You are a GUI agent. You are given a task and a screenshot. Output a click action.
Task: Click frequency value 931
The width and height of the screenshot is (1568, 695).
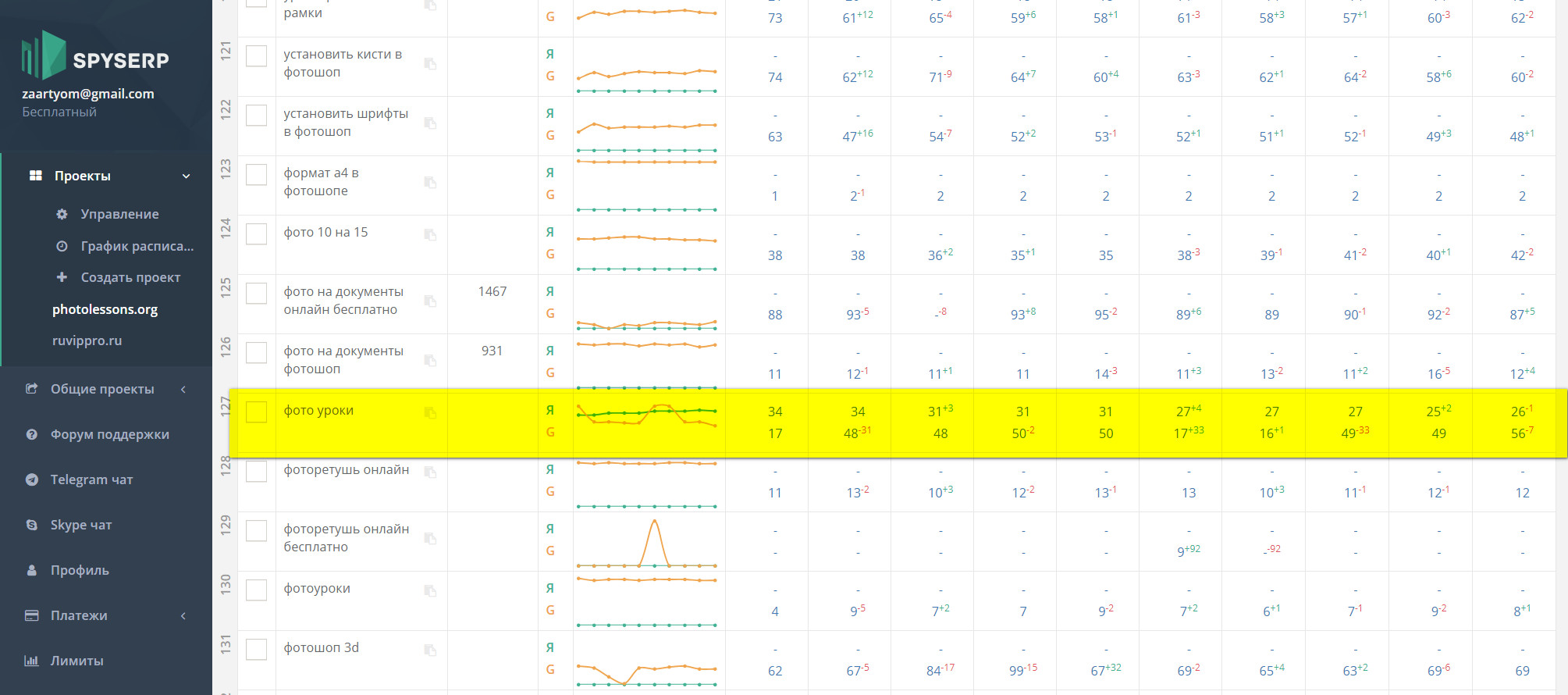click(x=492, y=351)
